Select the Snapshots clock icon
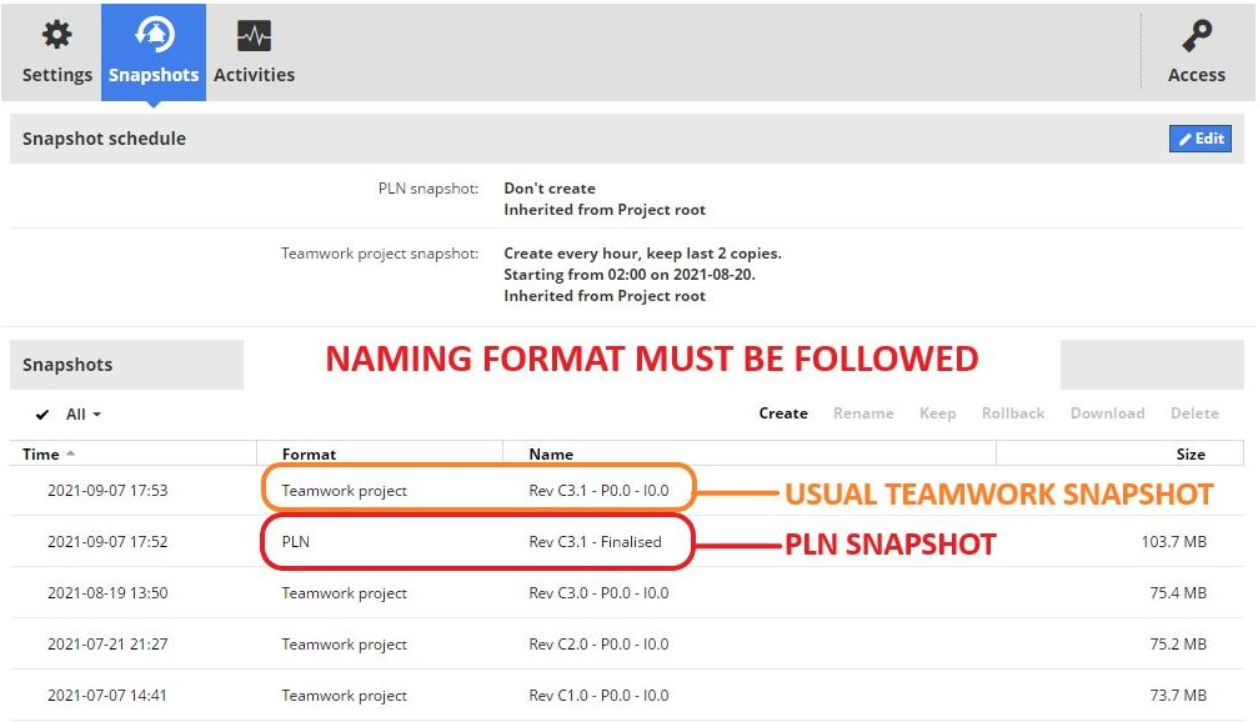This screenshot has width=1260, height=722. [154, 37]
